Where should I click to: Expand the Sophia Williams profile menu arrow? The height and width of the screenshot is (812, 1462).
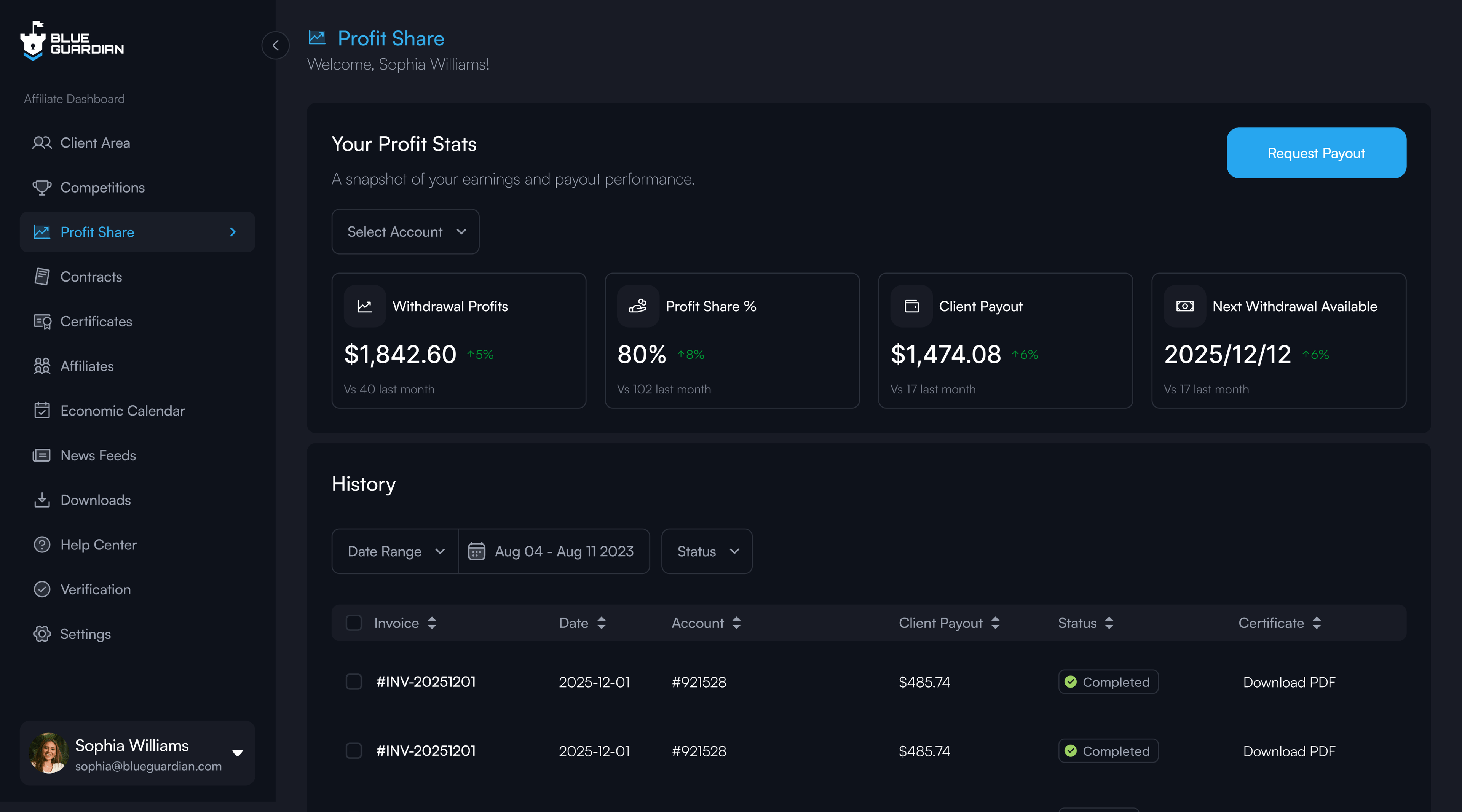[238, 753]
